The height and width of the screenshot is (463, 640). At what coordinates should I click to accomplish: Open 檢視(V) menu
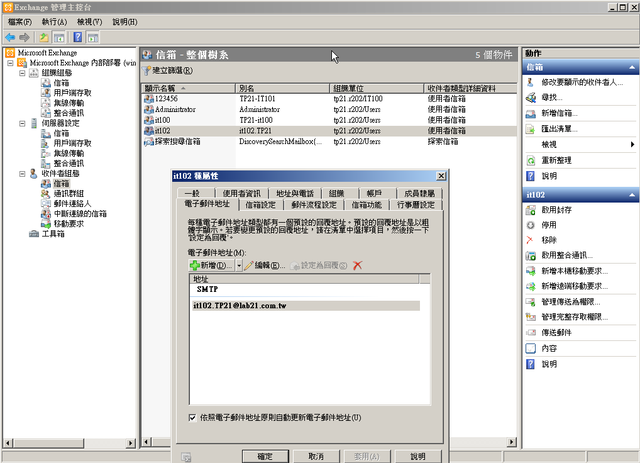(x=89, y=22)
